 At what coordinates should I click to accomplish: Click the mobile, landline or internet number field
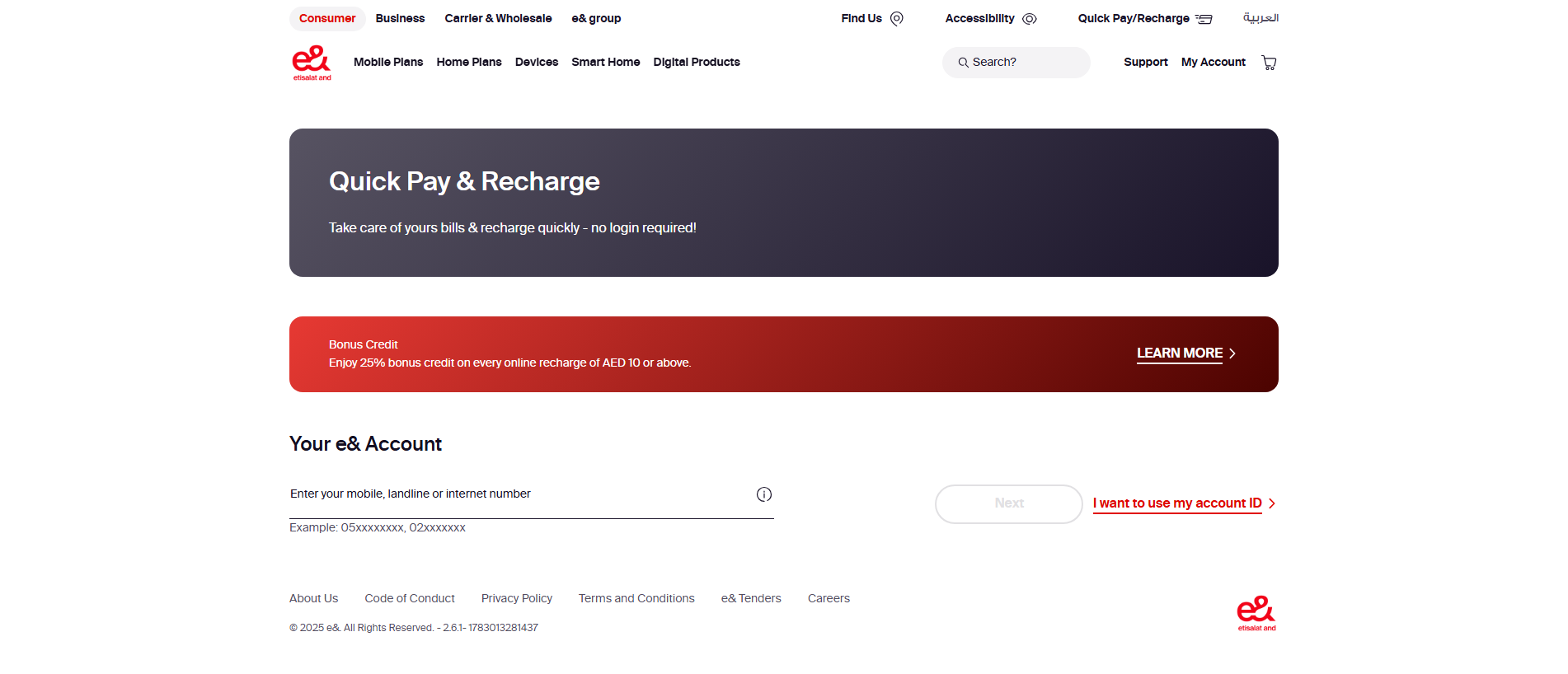tap(532, 494)
